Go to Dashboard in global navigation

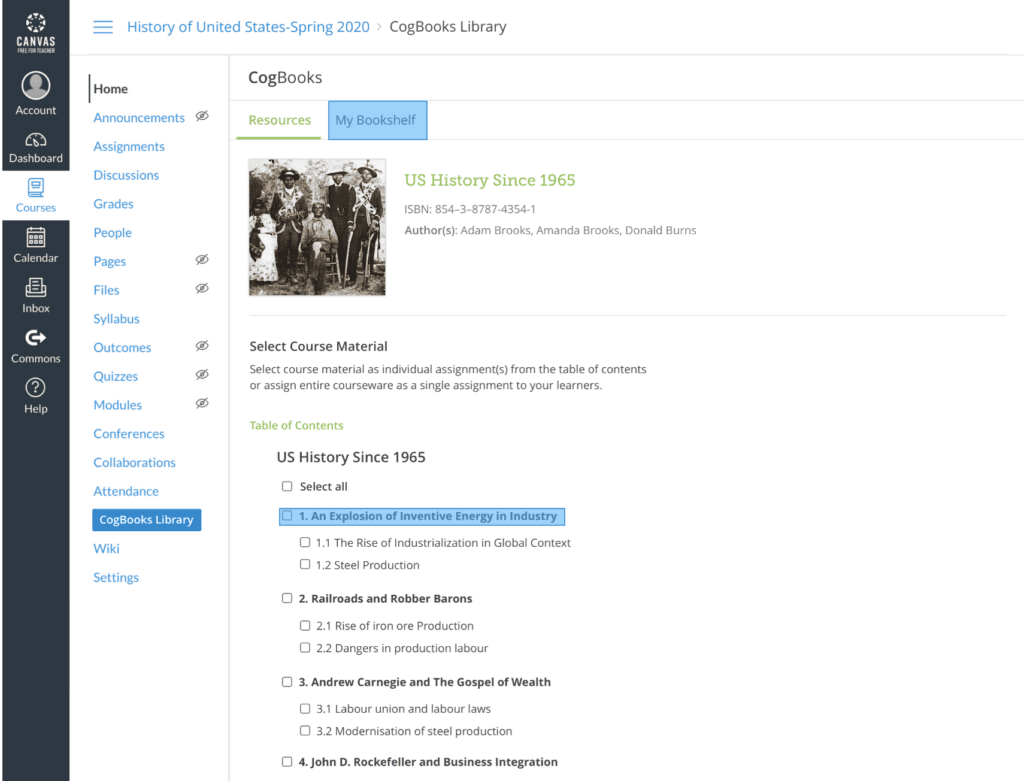coord(36,148)
